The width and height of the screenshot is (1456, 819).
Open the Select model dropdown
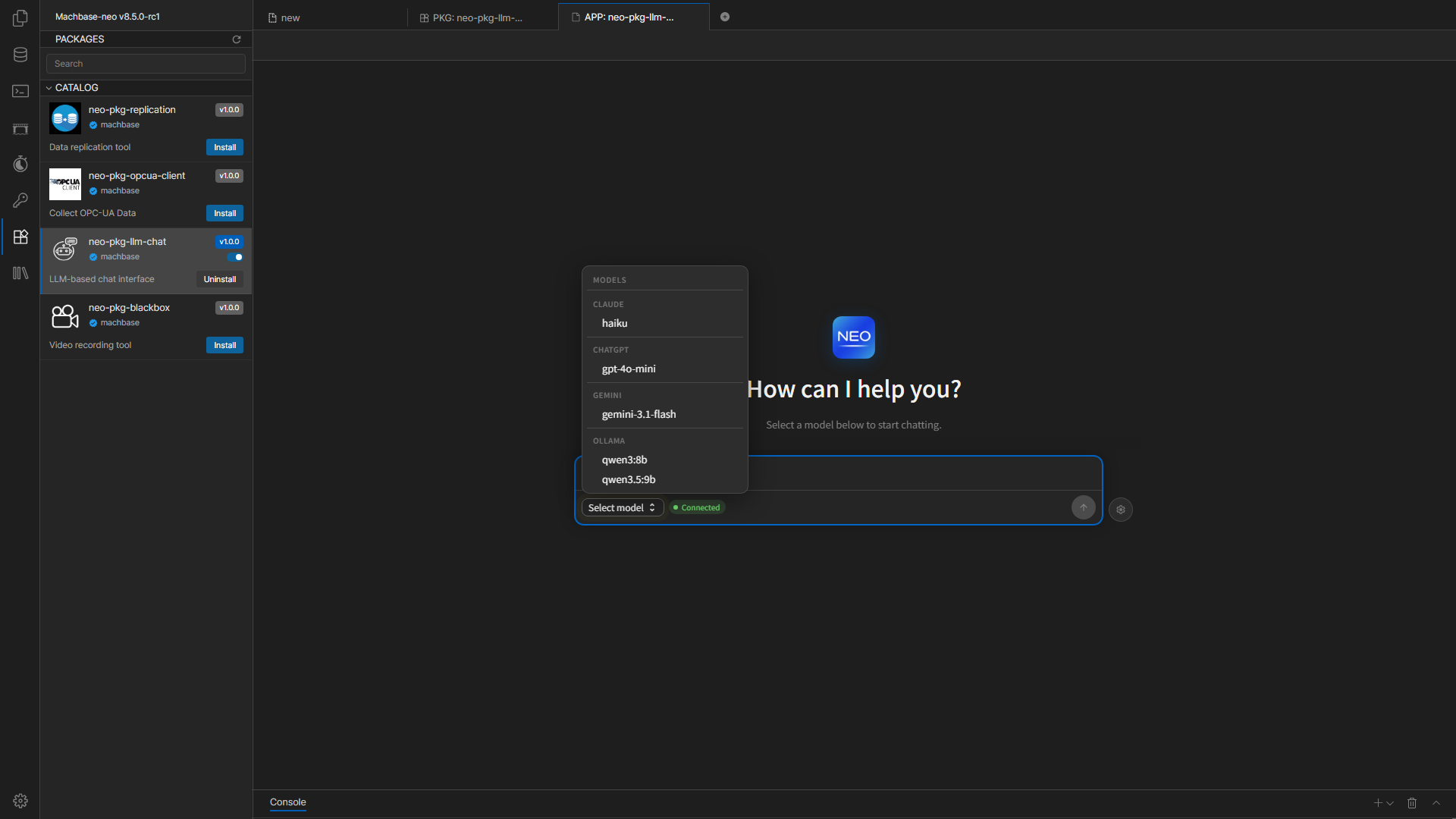click(x=623, y=508)
